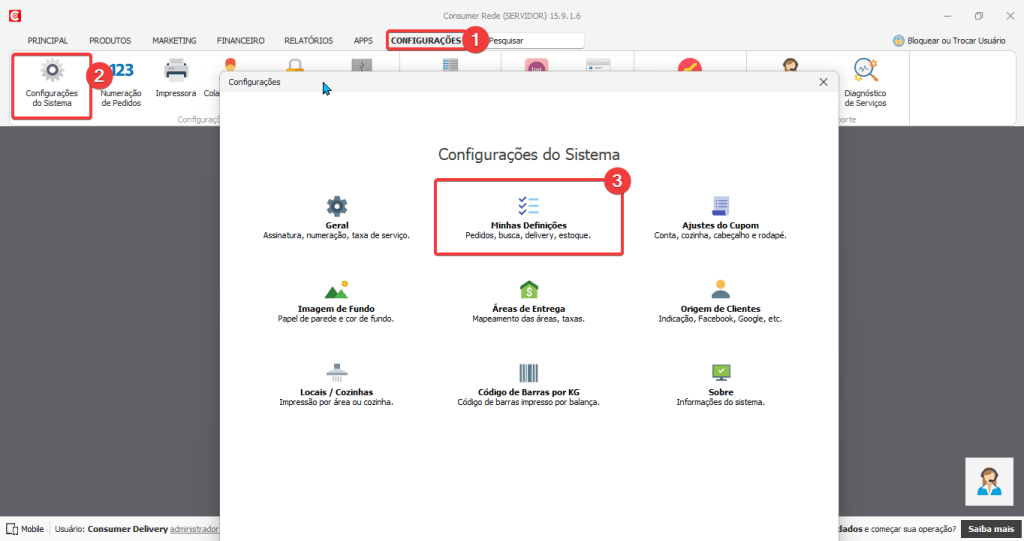Select Geral settings gear icon
The width and height of the screenshot is (1024, 541).
click(336, 208)
